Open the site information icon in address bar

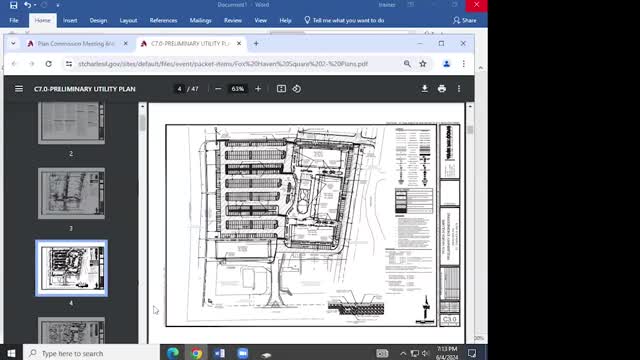(69, 64)
